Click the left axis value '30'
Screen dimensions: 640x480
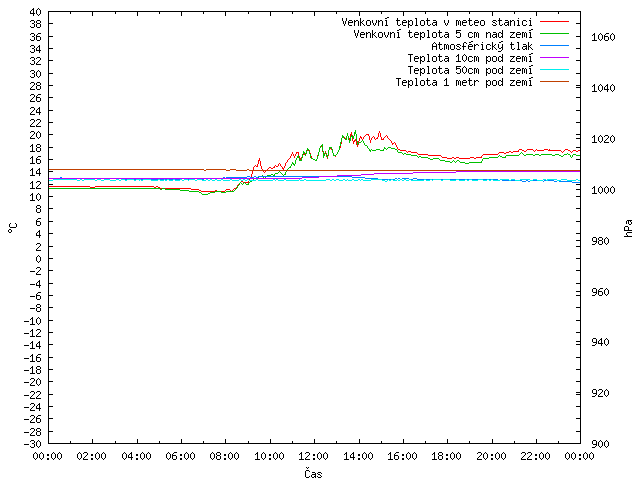pos(36,74)
